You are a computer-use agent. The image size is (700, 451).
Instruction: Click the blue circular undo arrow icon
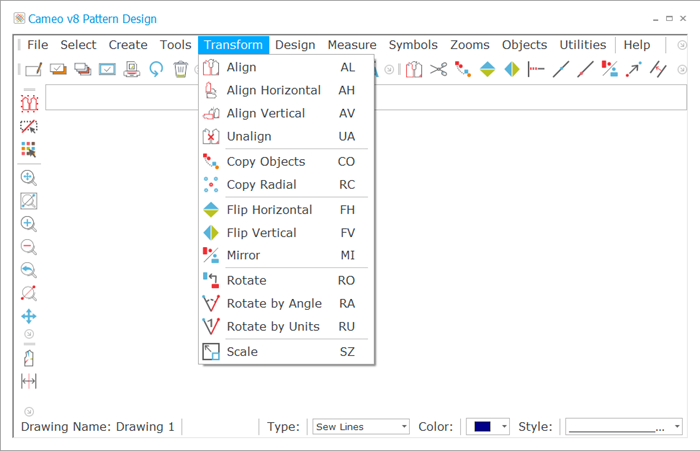156,70
